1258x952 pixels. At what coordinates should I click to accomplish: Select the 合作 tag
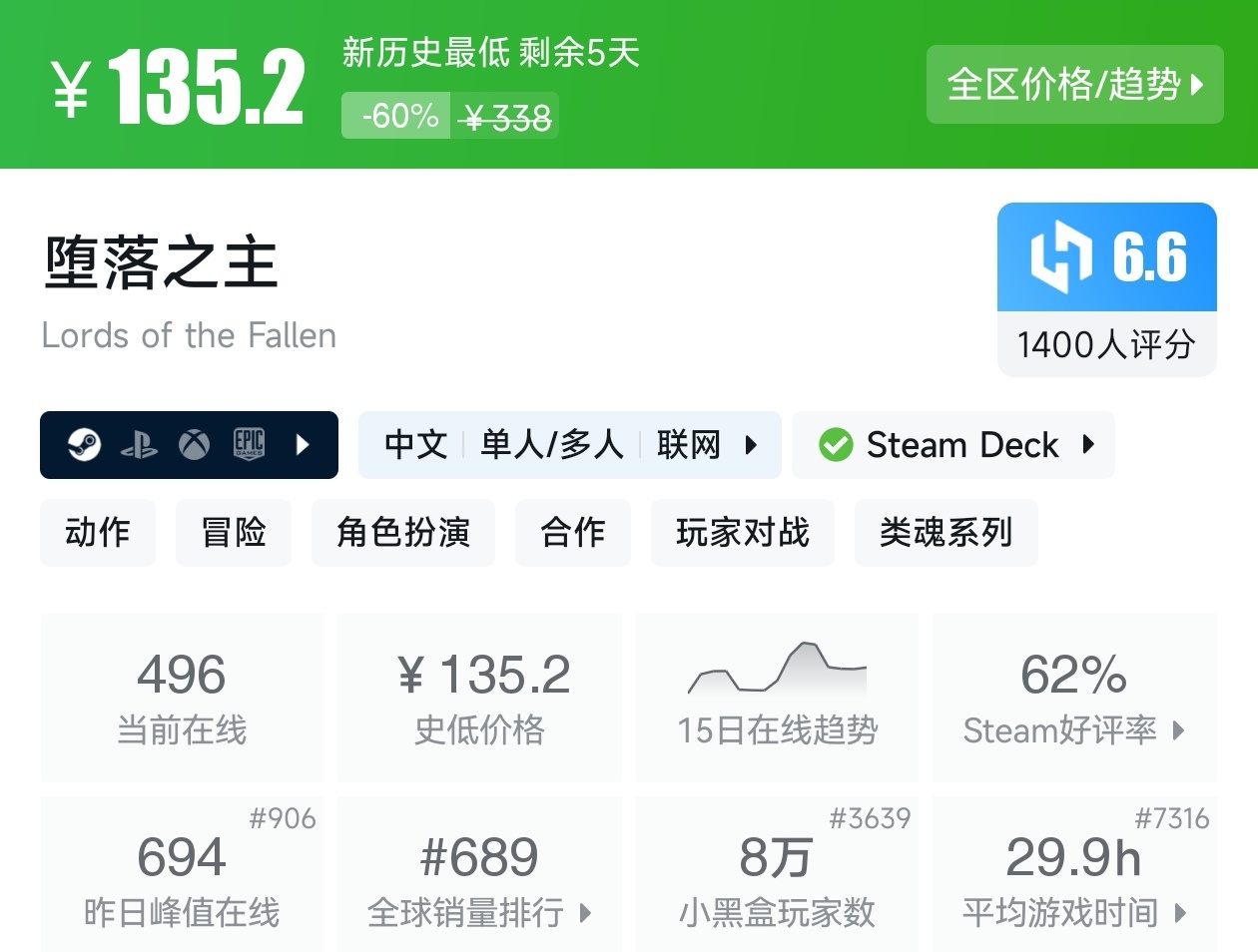coord(573,533)
